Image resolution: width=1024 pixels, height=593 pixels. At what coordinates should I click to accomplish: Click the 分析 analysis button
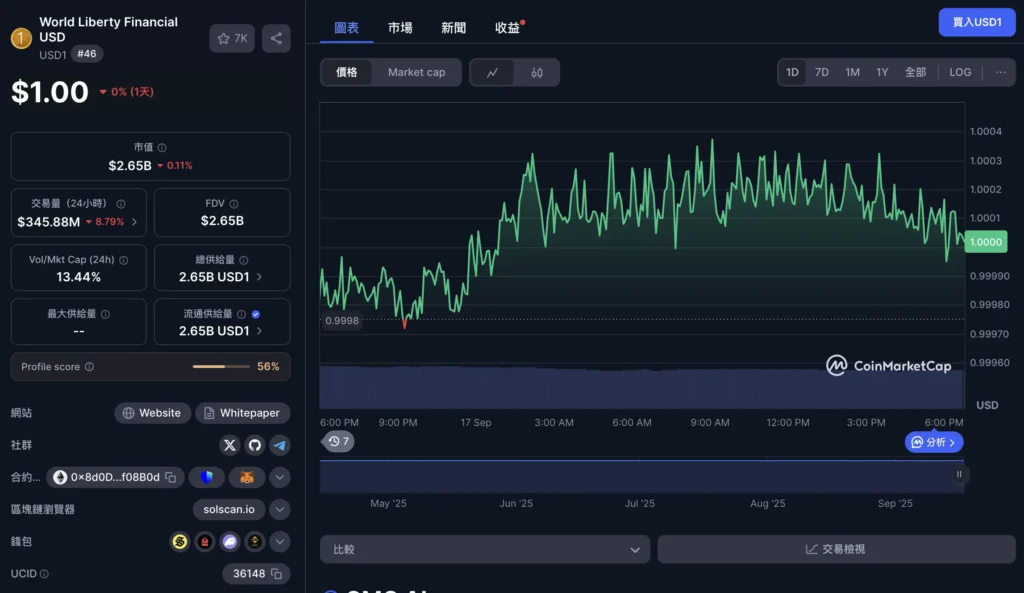934,443
